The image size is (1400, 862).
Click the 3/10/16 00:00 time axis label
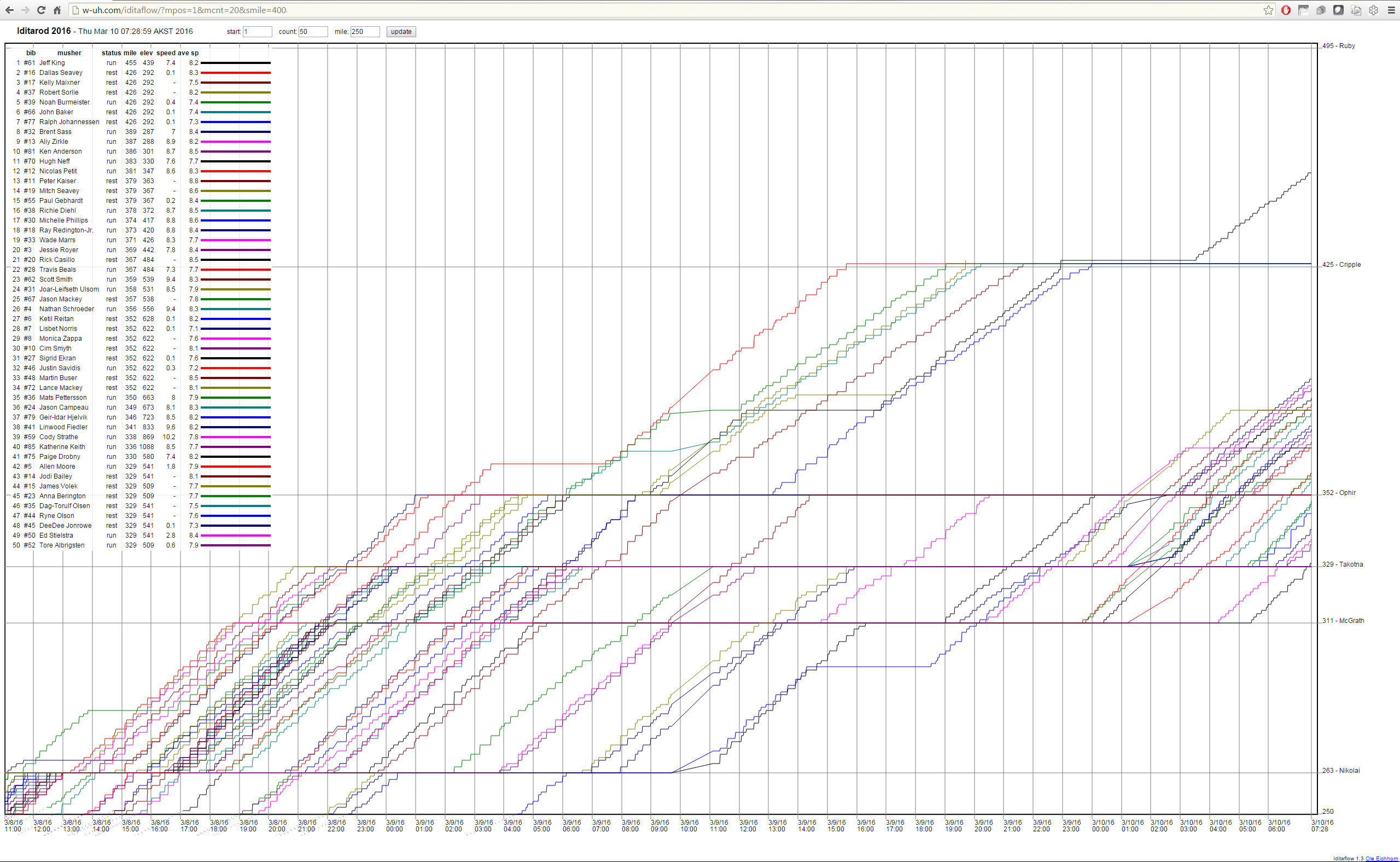tap(1103, 825)
